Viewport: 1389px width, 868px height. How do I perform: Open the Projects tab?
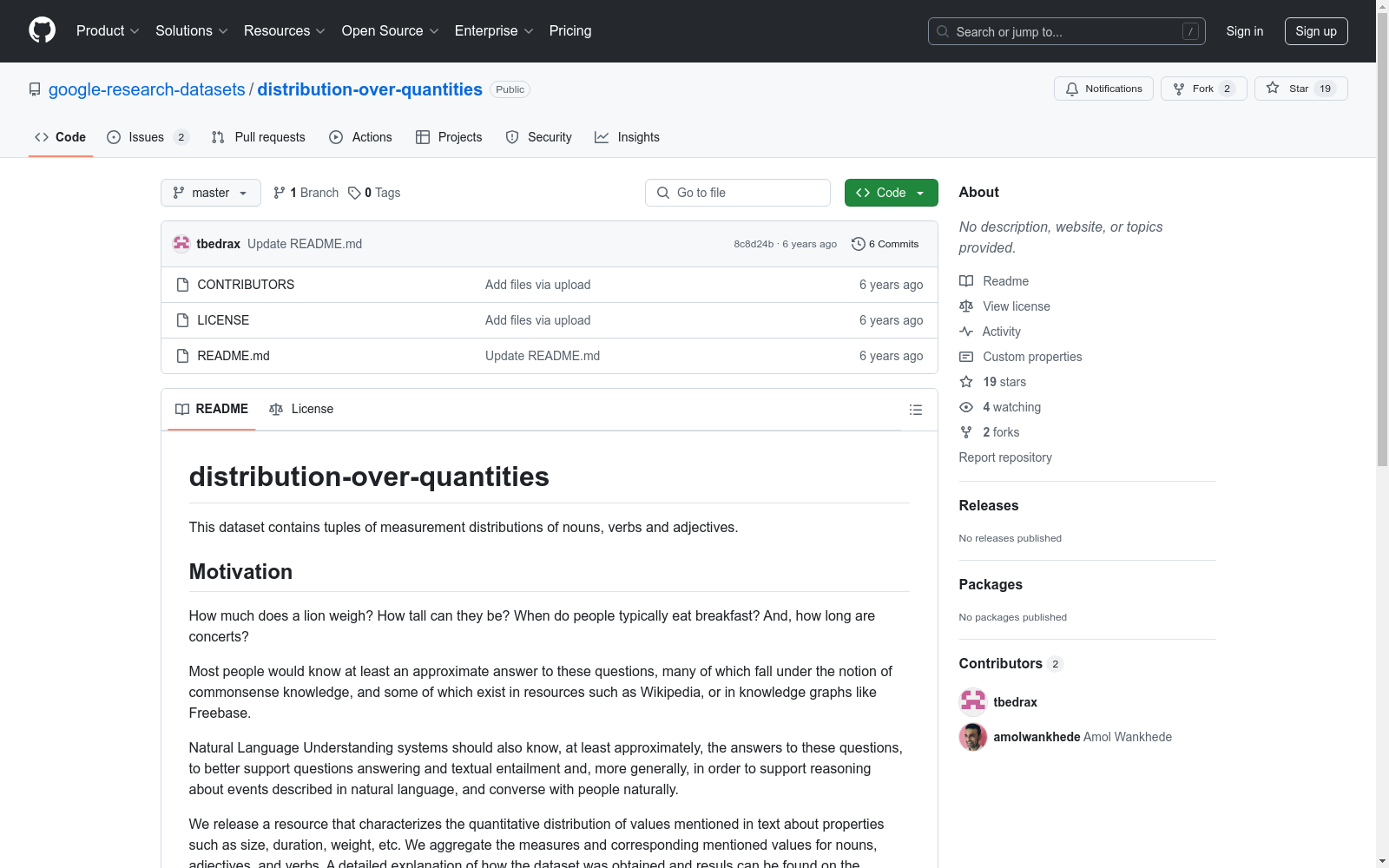449,137
